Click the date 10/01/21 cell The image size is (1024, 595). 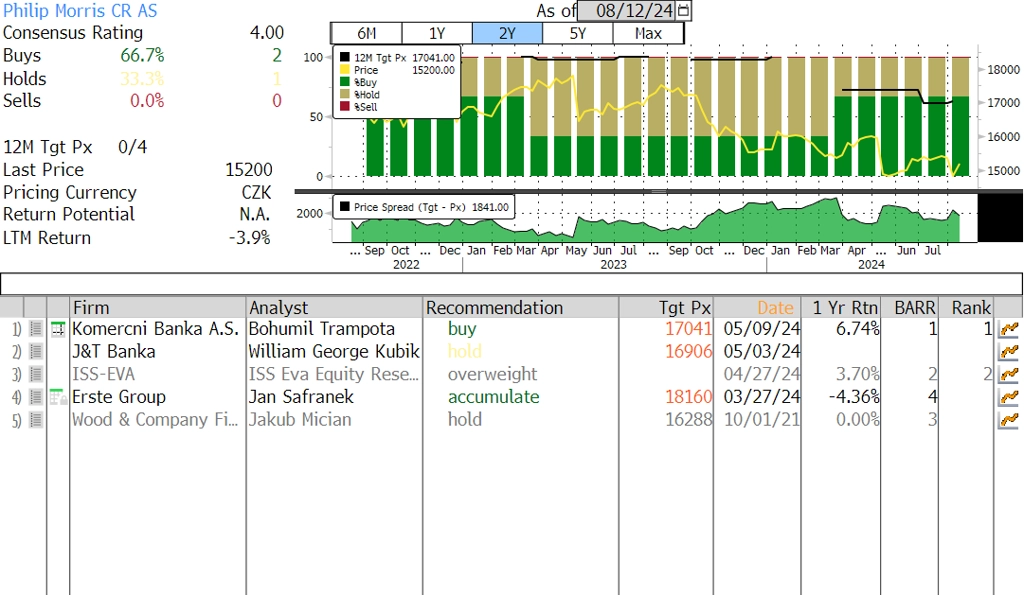761,420
